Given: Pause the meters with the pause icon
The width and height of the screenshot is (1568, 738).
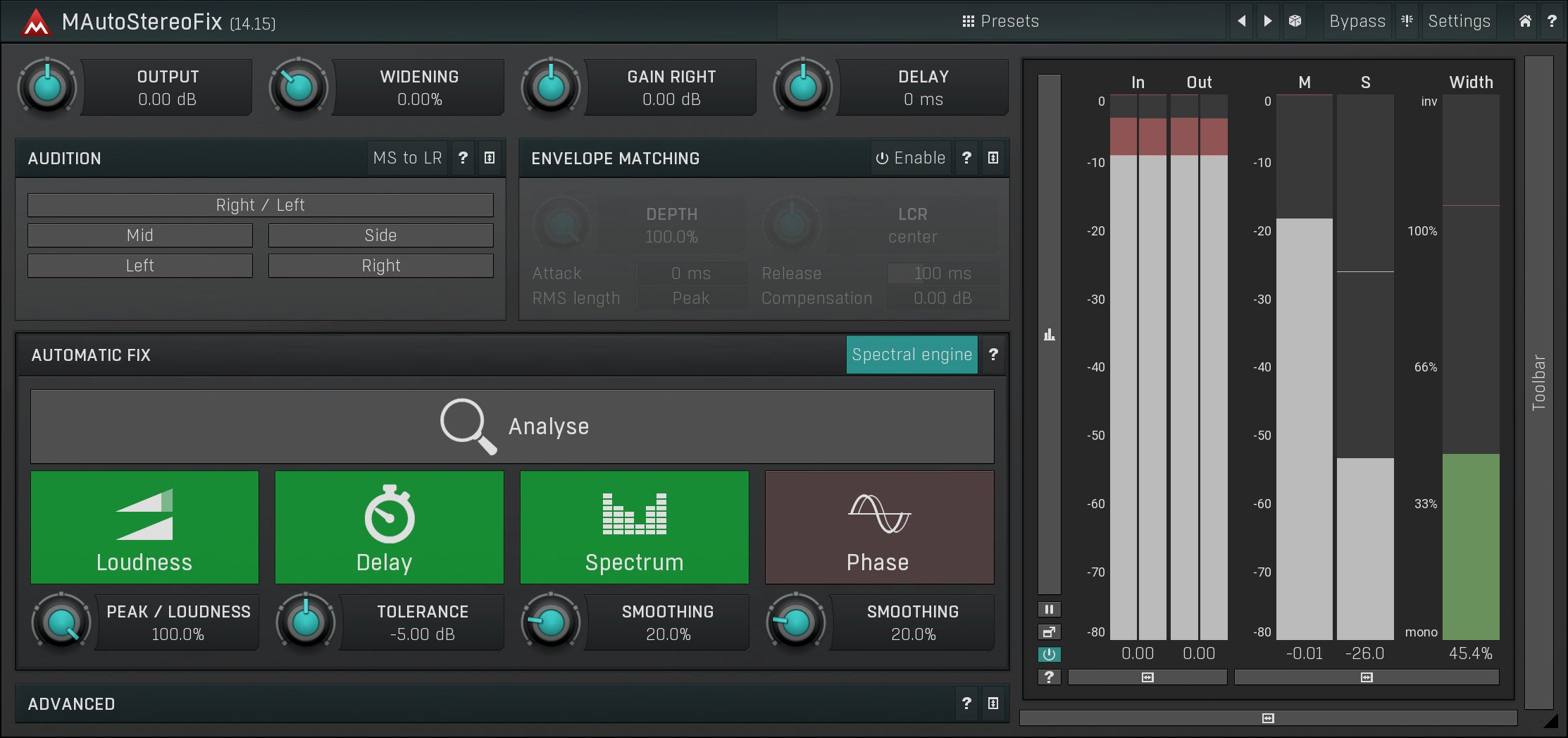Looking at the screenshot, I should (1049, 610).
